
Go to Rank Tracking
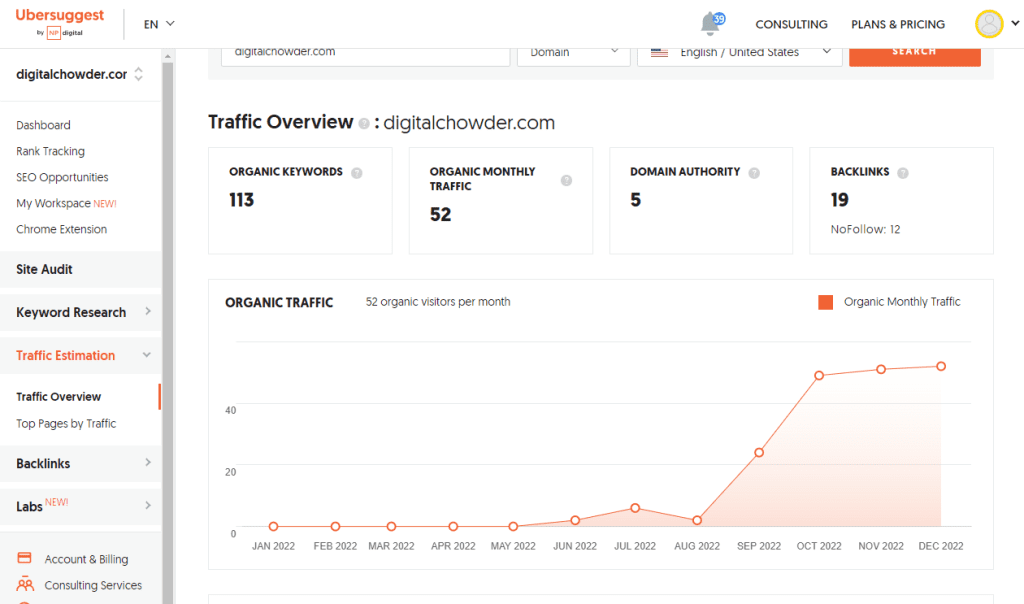coord(50,151)
